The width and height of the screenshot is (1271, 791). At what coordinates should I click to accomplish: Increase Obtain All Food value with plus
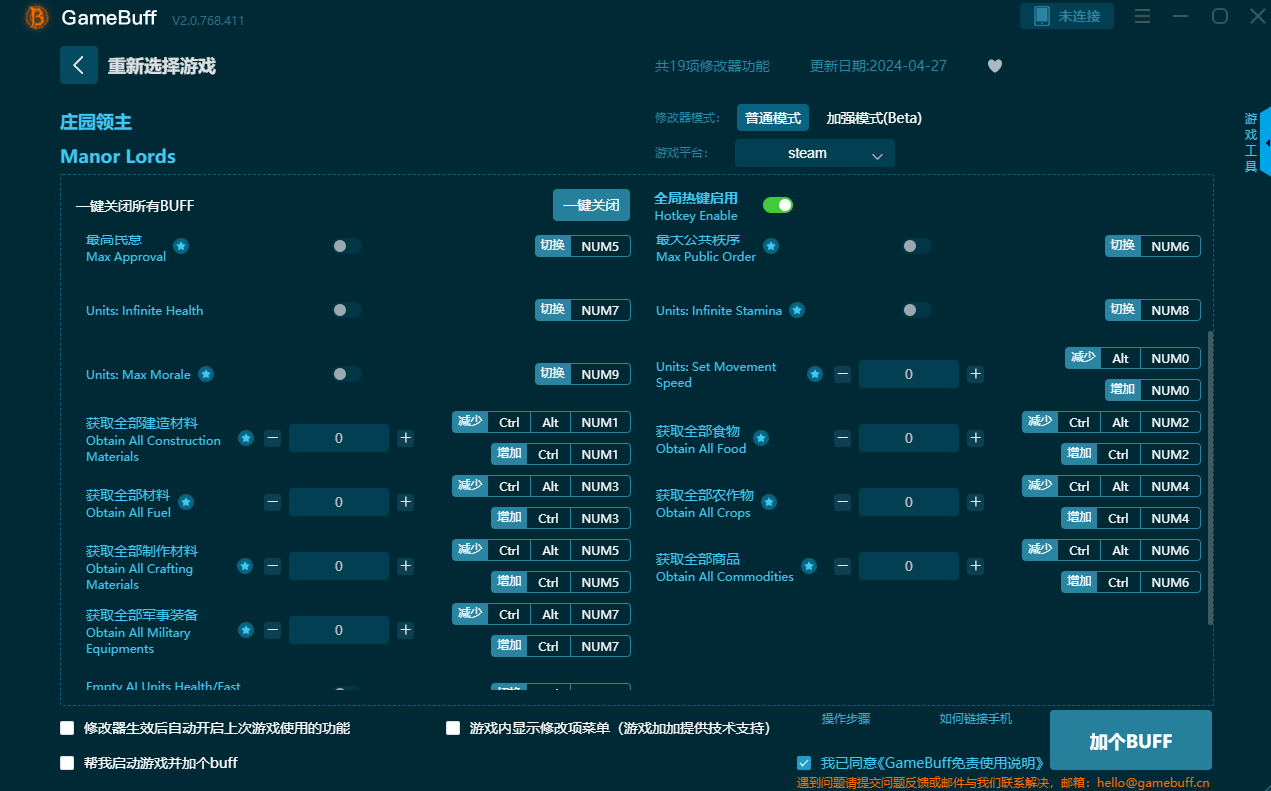click(x=975, y=438)
